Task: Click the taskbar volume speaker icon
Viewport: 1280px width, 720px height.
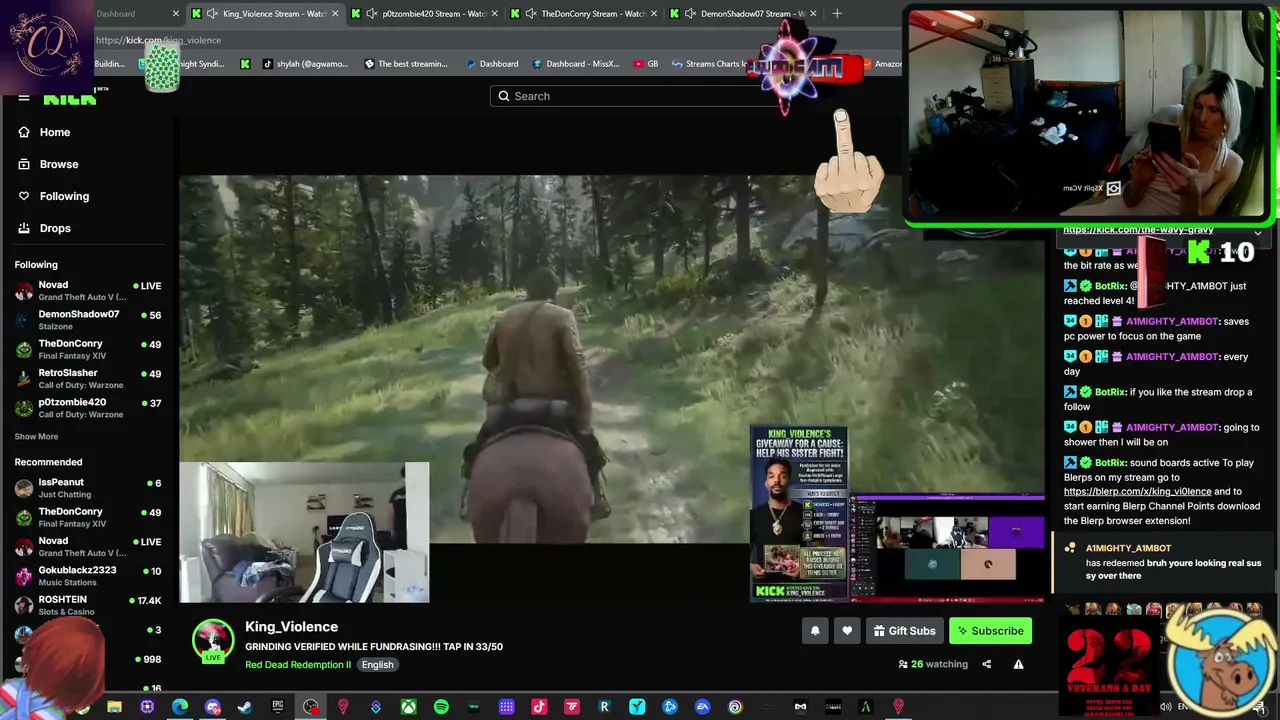Action: 1166,707
